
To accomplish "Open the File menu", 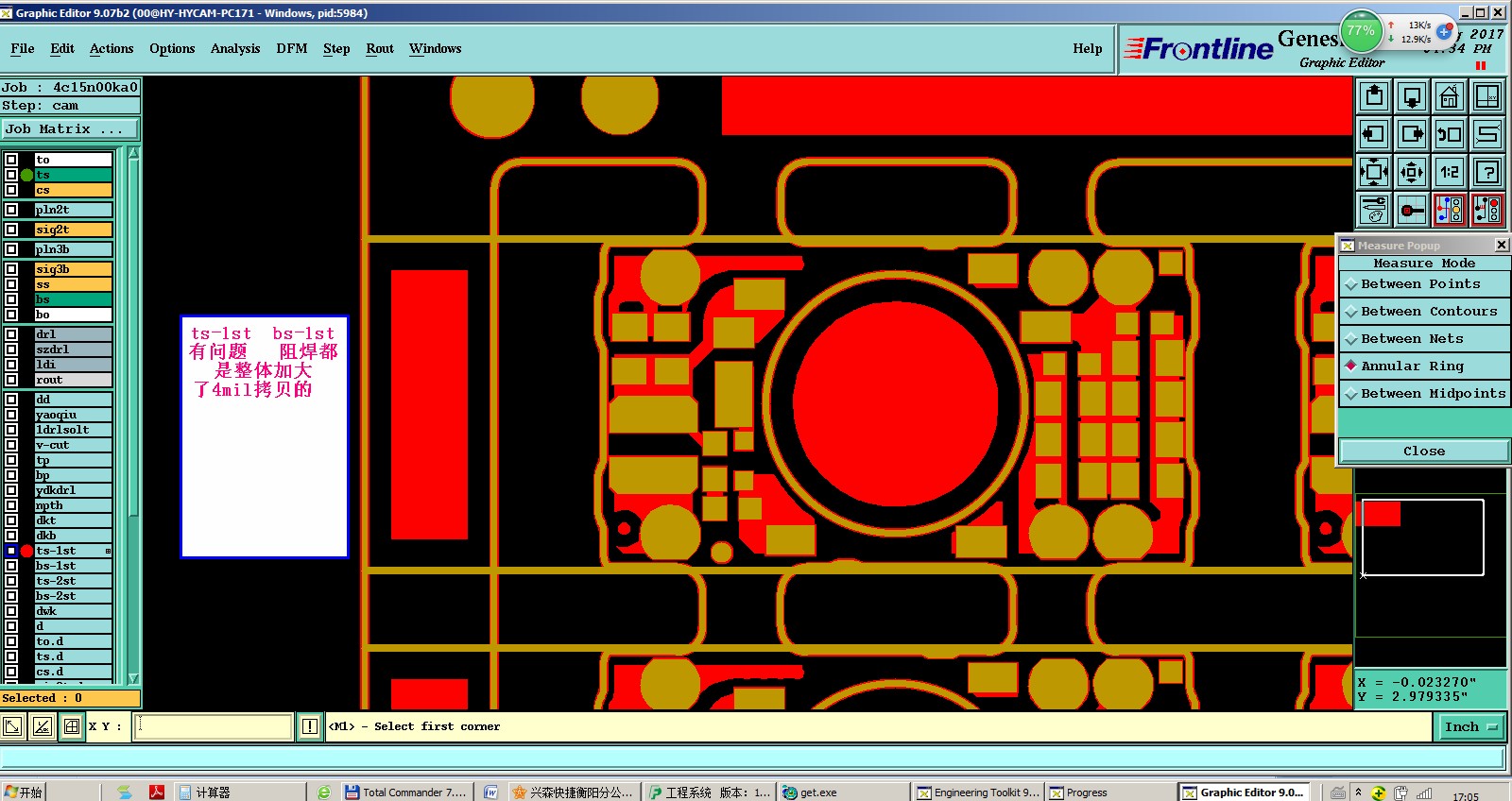I will point(23,49).
